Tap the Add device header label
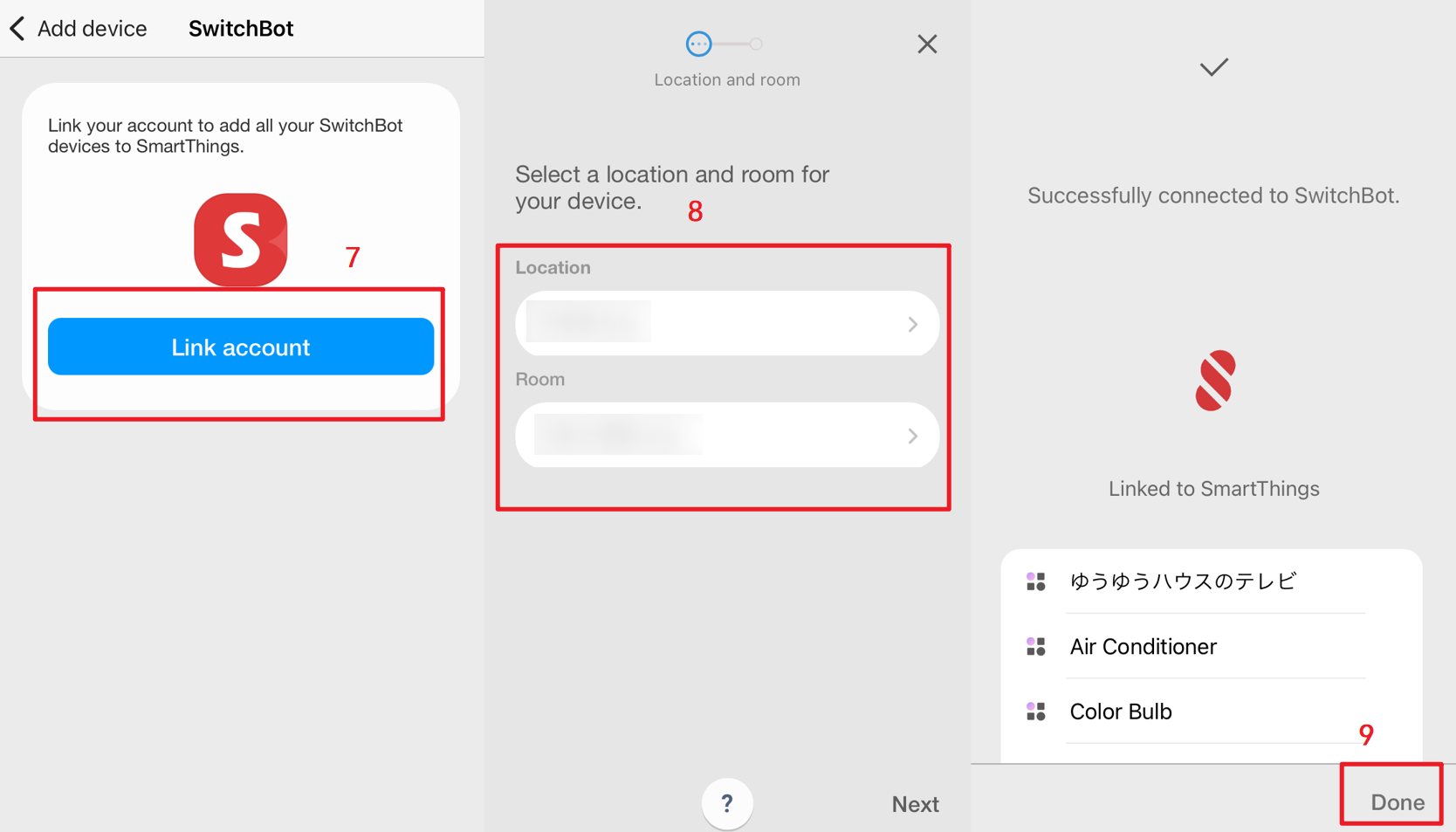Image resolution: width=1456 pixels, height=832 pixels. click(91, 27)
